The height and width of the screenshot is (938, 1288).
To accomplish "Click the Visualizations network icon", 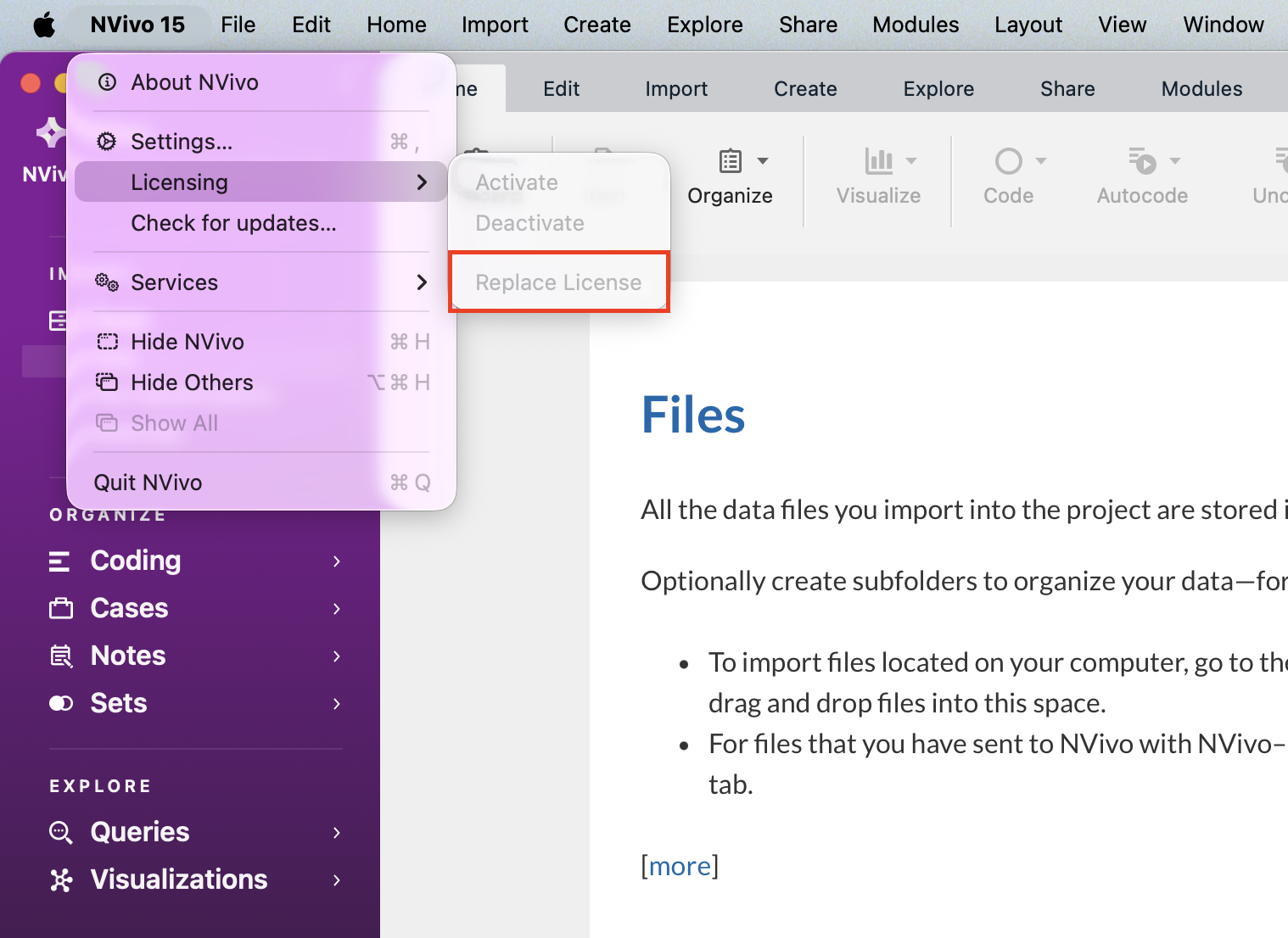I will click(x=61, y=879).
